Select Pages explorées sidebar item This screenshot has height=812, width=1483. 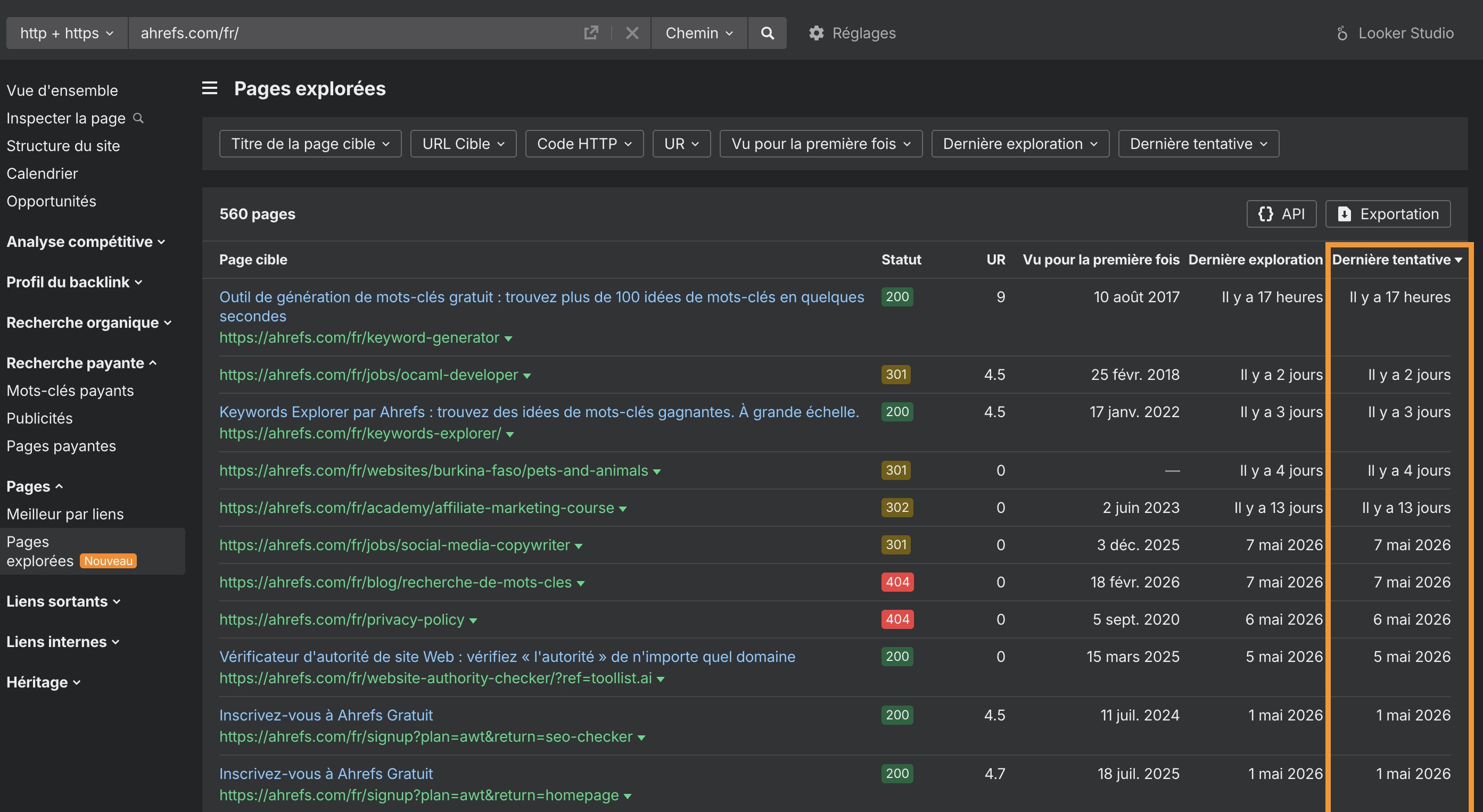coord(92,551)
